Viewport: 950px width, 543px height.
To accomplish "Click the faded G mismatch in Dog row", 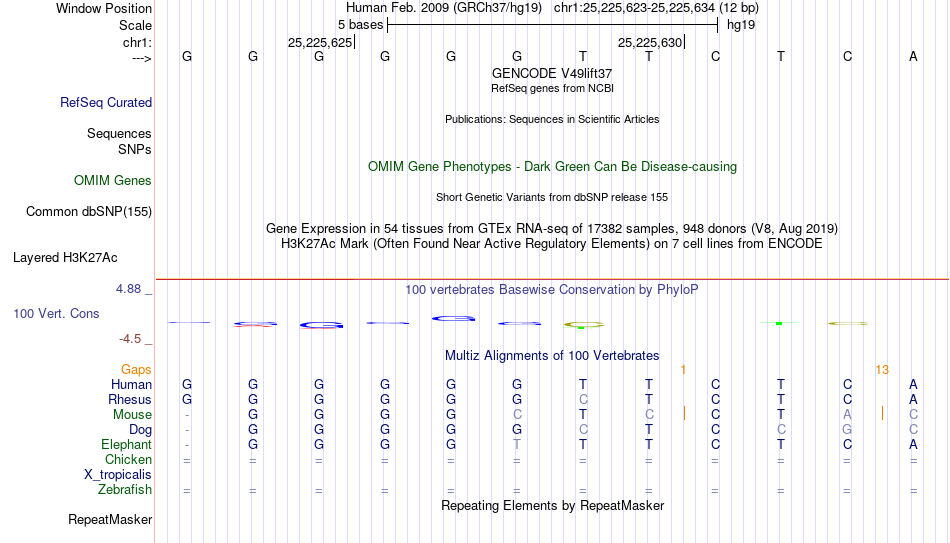I will point(847,430).
